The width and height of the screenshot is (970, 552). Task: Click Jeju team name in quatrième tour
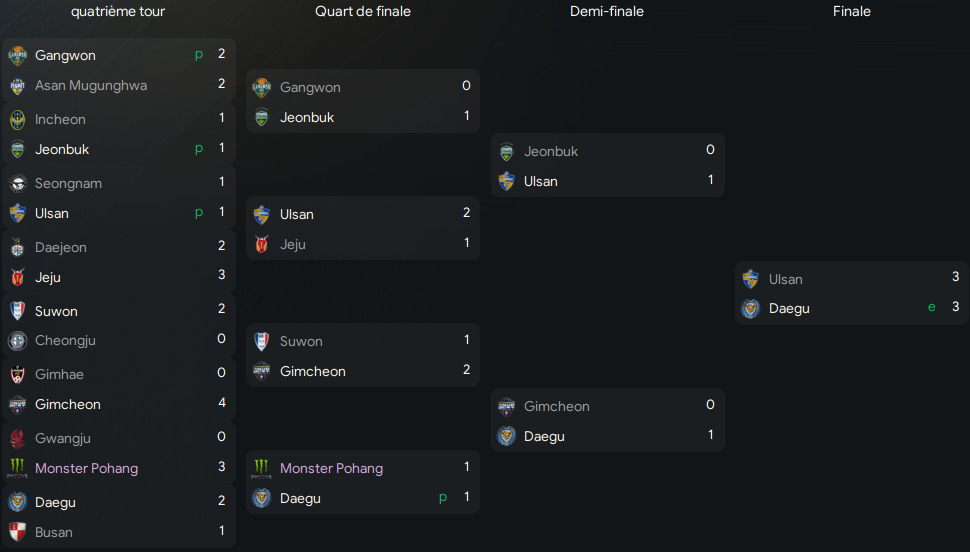[x=48, y=278]
